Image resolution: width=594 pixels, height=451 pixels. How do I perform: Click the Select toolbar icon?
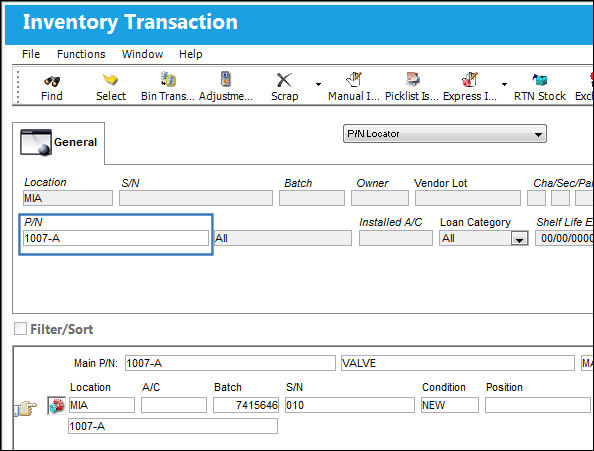[x=110, y=80]
